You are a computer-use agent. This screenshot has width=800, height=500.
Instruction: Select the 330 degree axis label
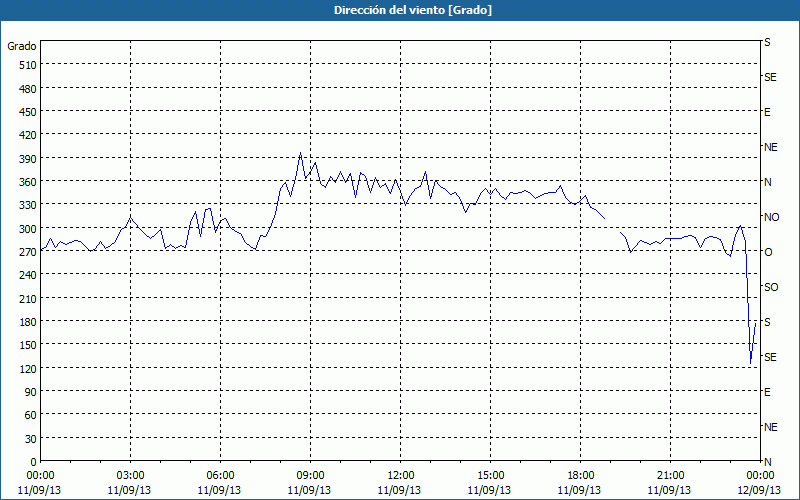coord(28,205)
